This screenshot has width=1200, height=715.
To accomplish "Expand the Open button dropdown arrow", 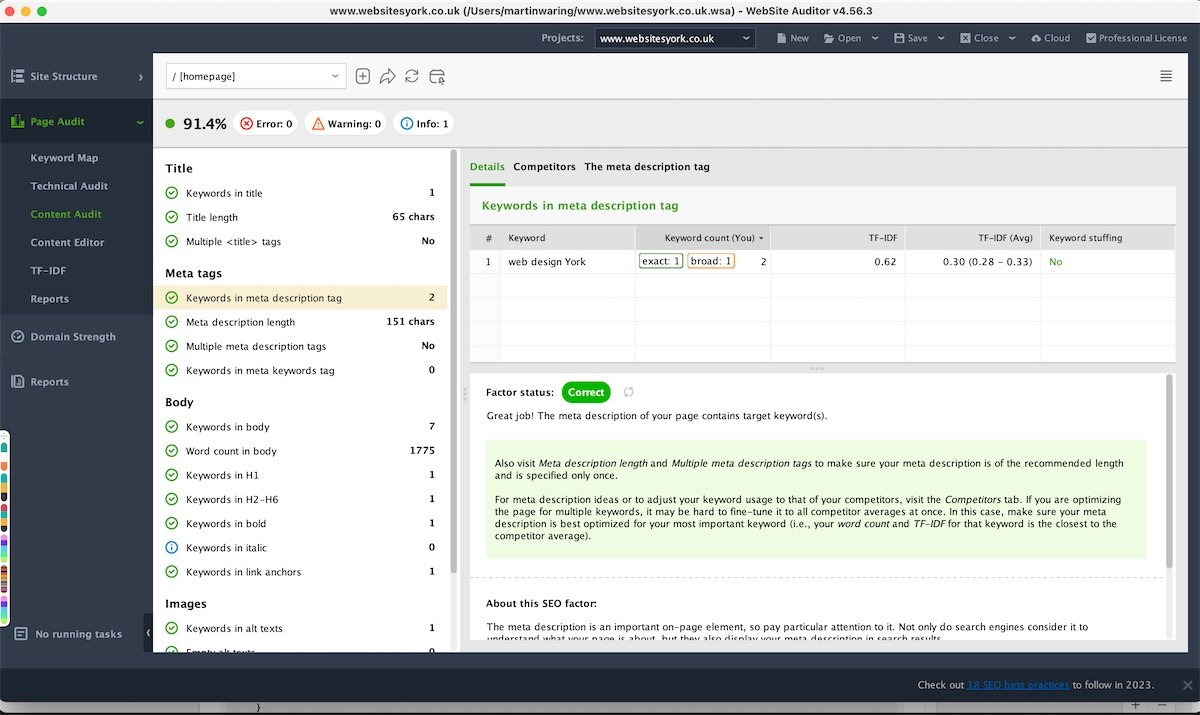I will tap(875, 38).
